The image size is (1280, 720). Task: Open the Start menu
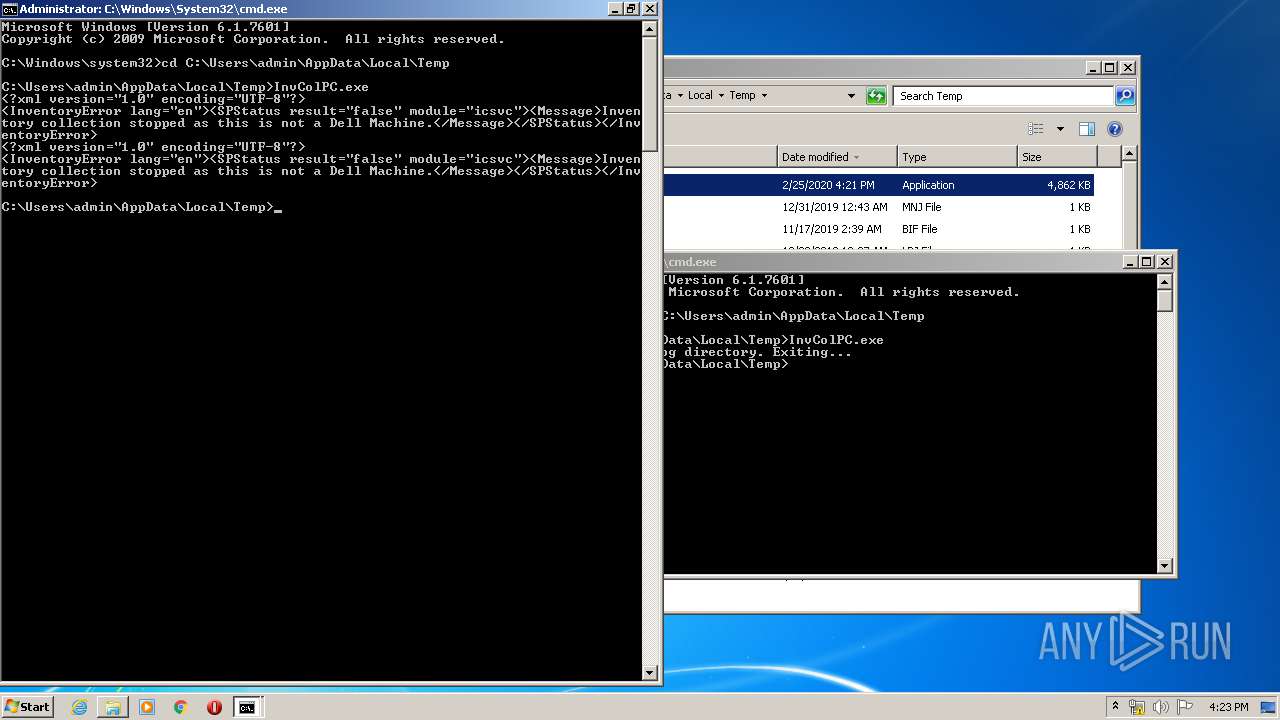click(27, 707)
